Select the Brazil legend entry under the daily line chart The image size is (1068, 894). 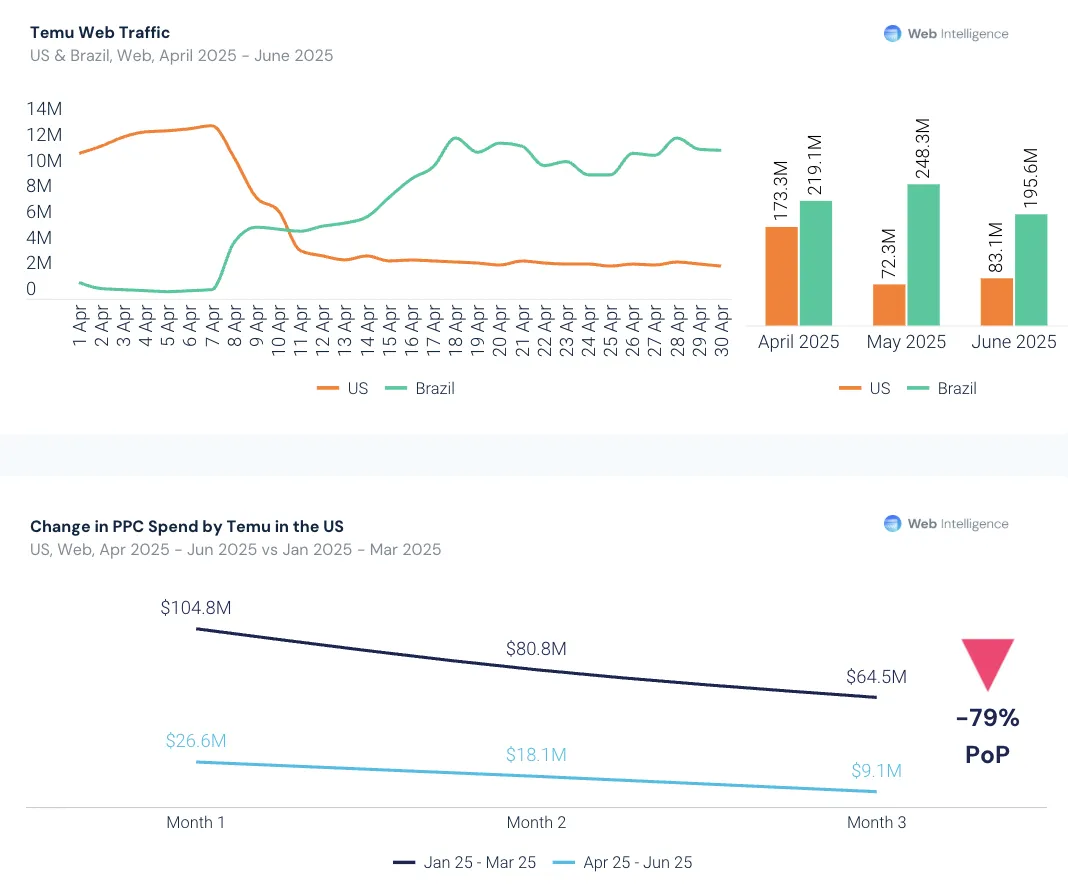[x=420, y=388]
